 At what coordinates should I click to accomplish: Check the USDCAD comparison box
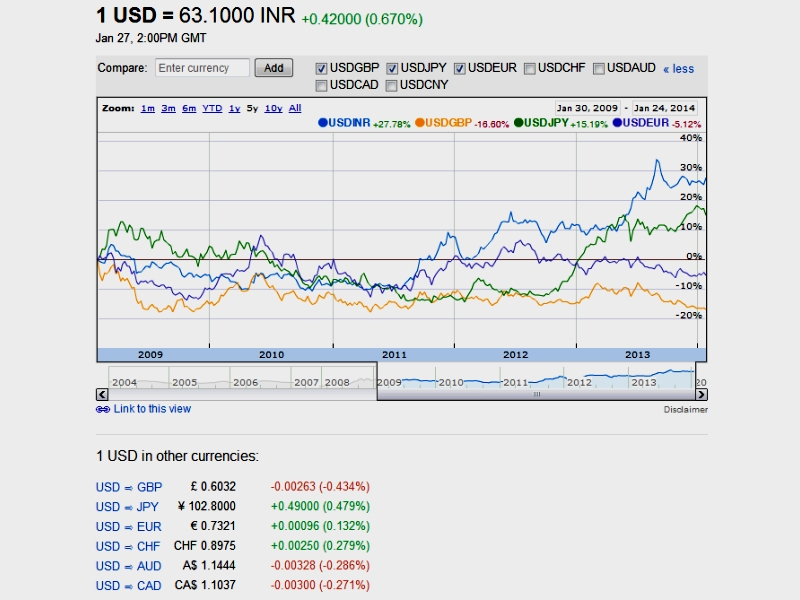click(x=322, y=86)
